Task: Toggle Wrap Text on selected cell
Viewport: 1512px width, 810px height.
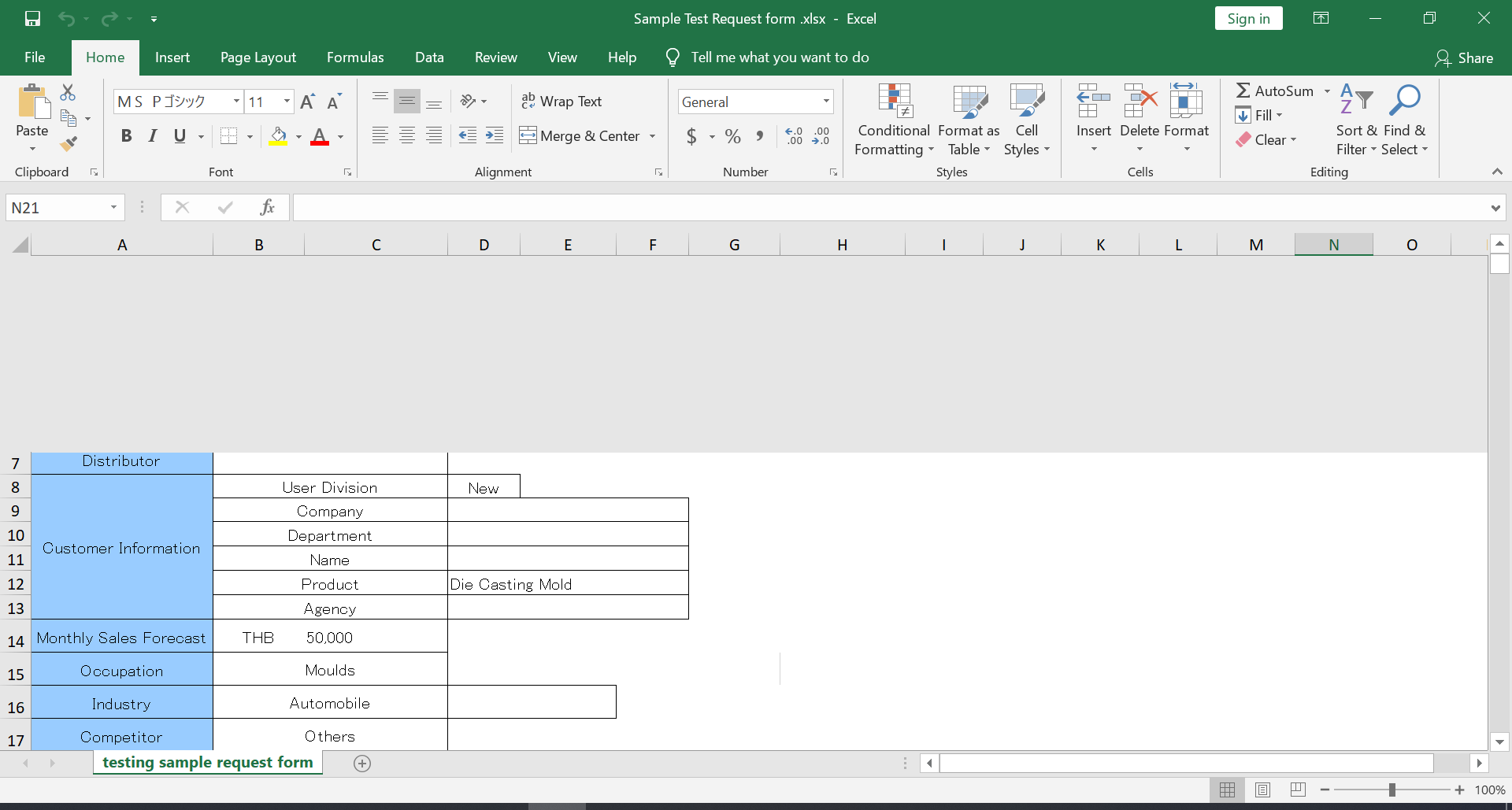Action: click(x=561, y=102)
